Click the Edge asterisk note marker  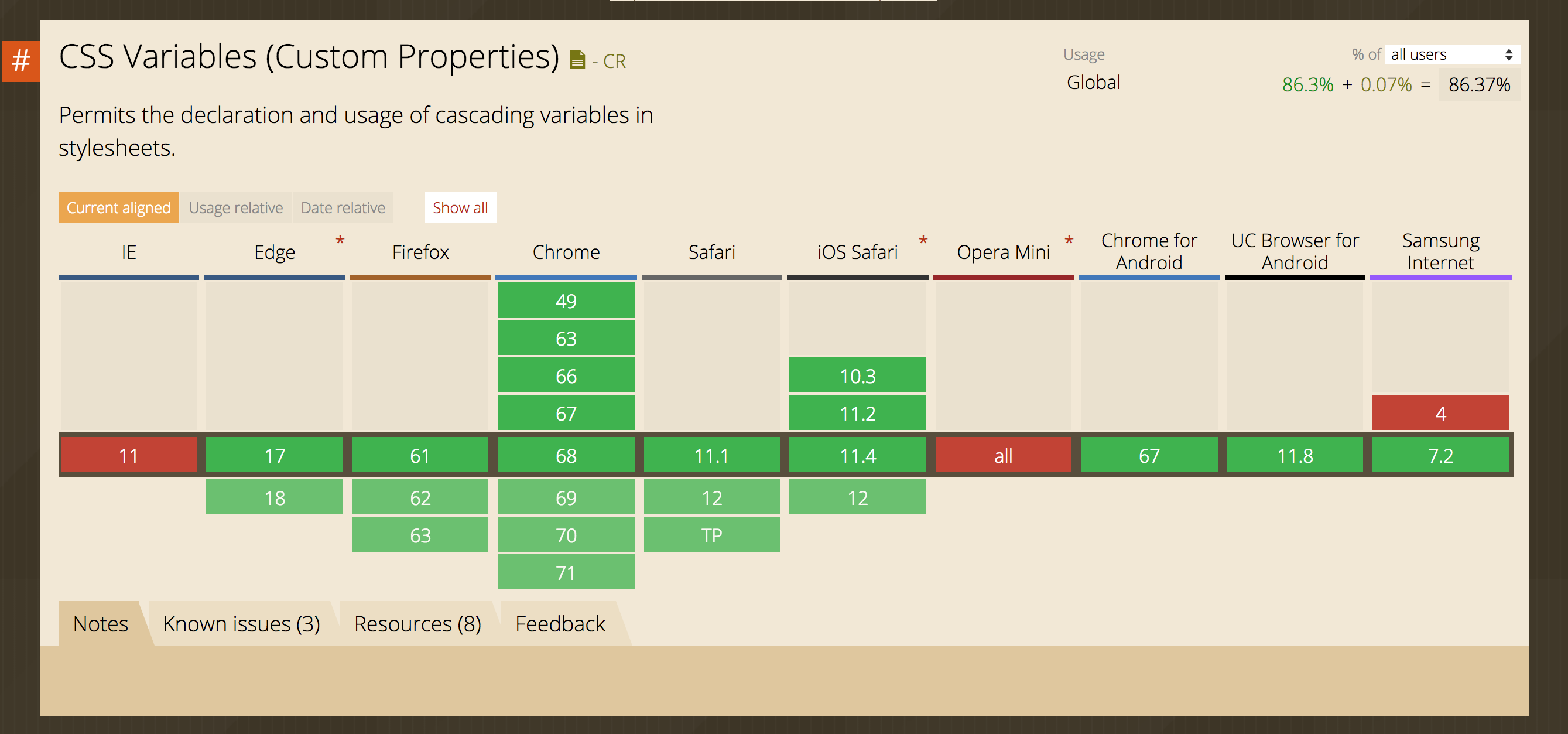point(340,241)
